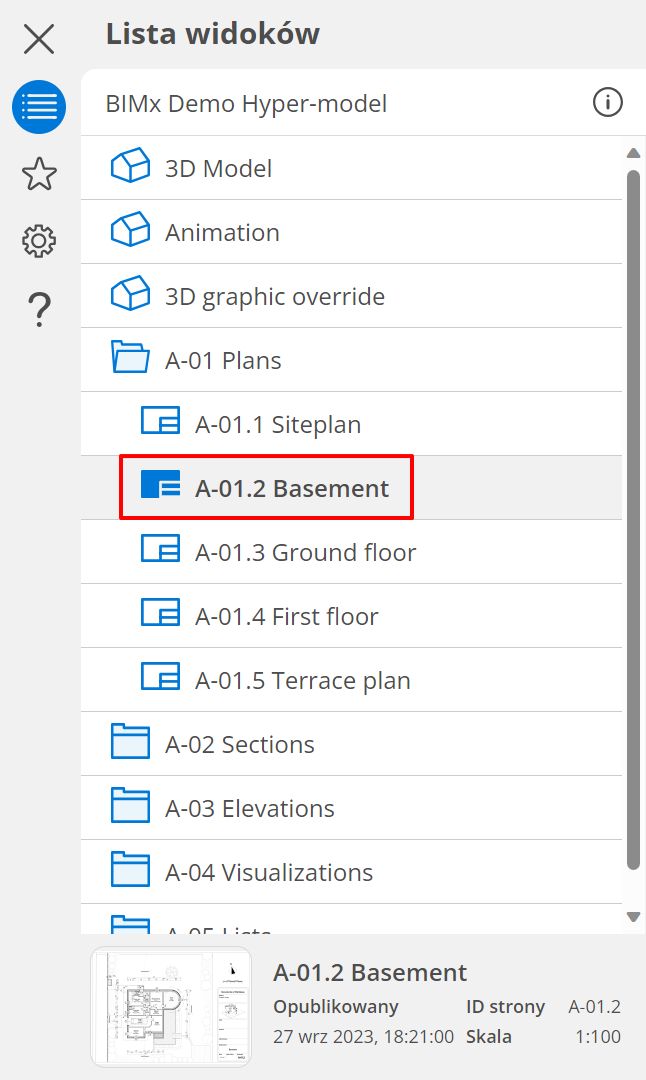
Task: Open A-01.3 Ground floor layout
Action: tap(305, 552)
